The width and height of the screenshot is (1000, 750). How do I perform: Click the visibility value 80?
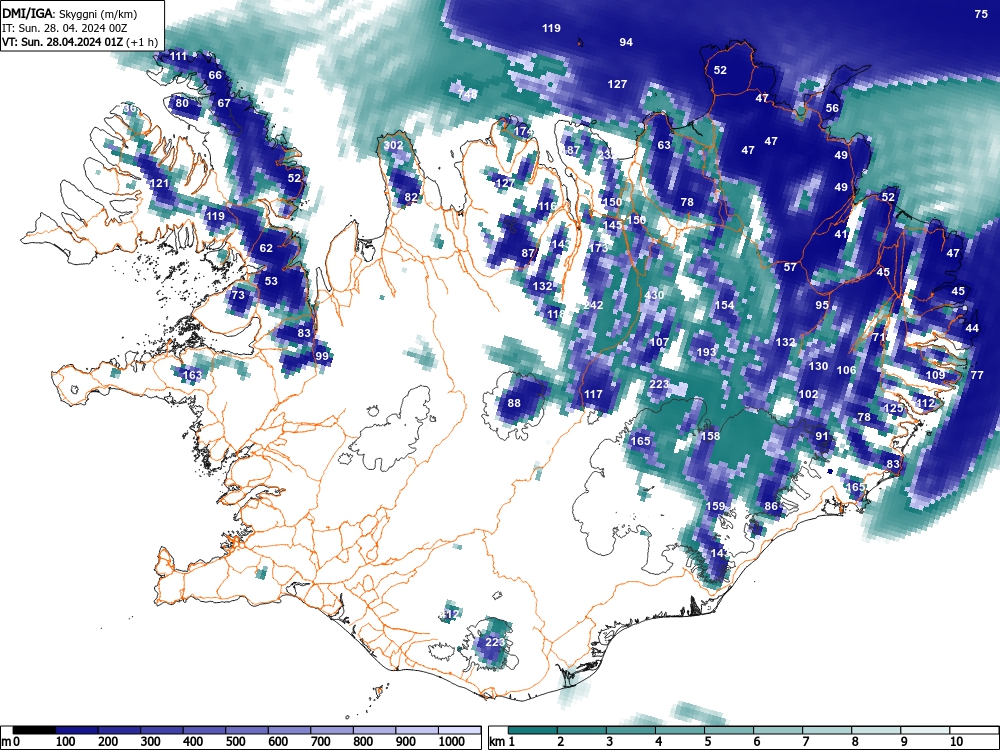pos(182,103)
